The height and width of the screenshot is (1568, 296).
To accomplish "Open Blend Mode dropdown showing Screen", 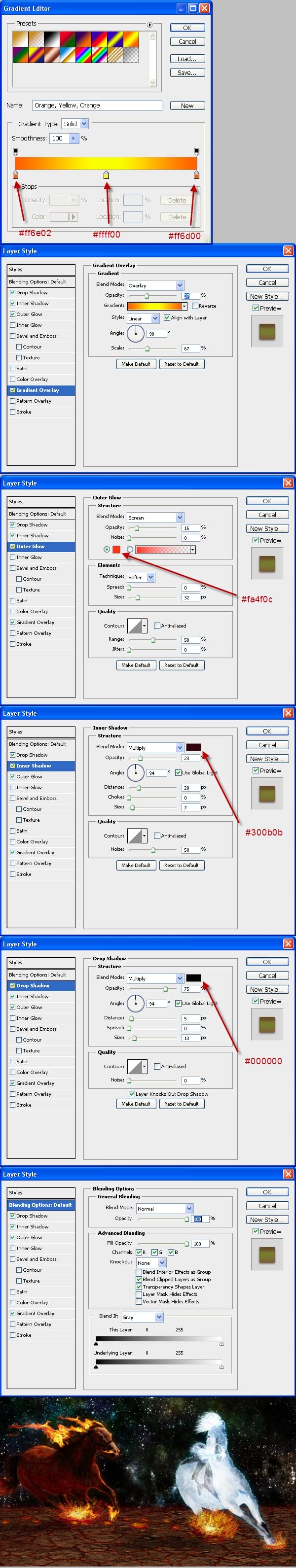I will [x=155, y=517].
